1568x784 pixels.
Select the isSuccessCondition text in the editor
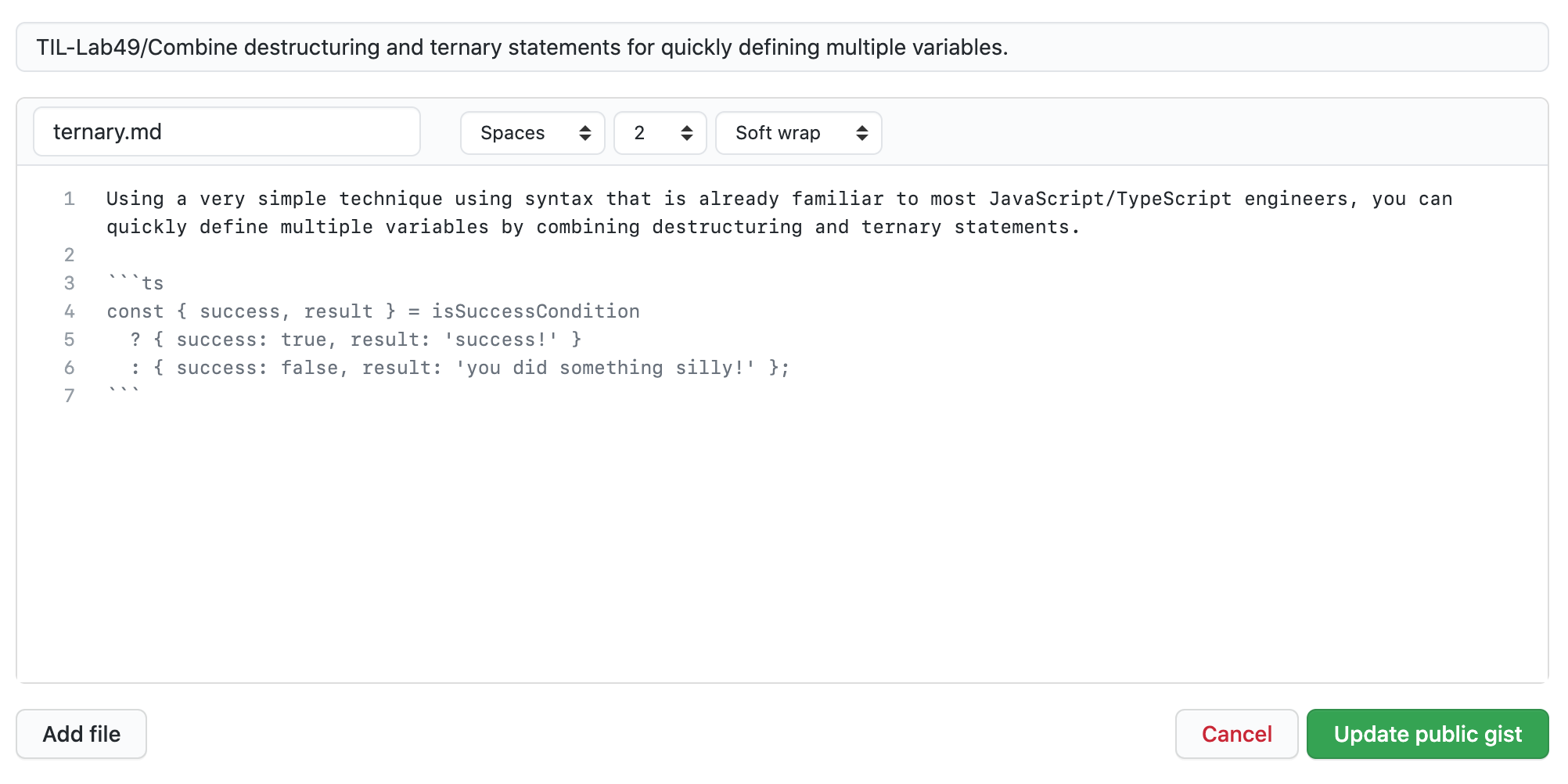(x=536, y=311)
